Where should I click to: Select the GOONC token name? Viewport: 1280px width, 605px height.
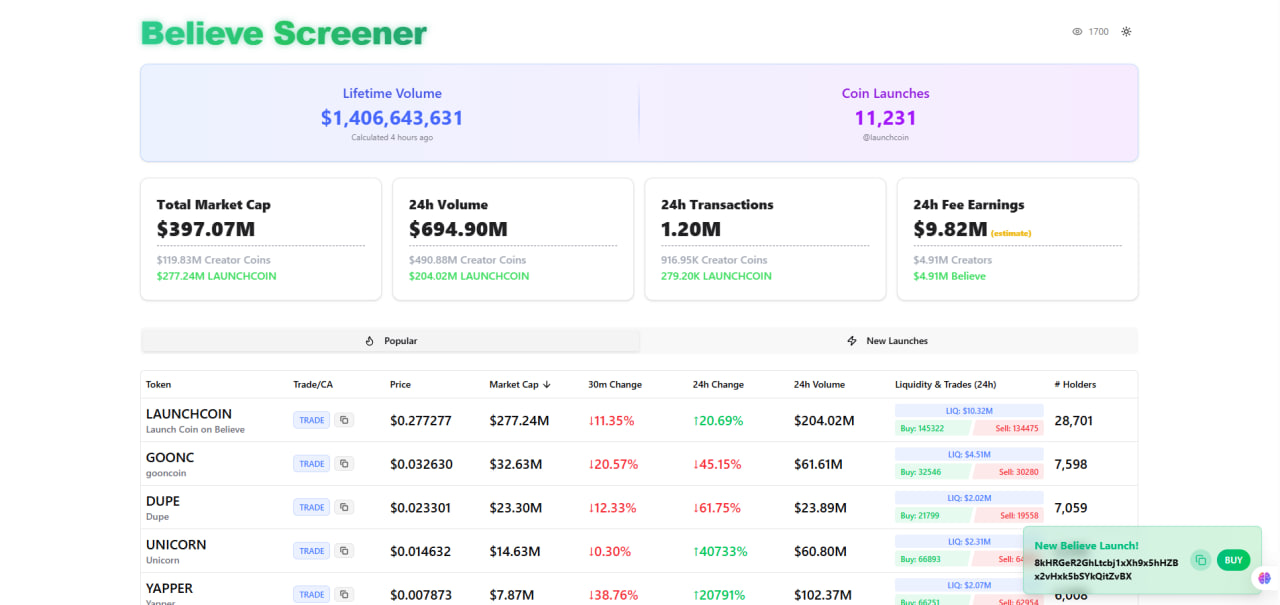tap(170, 458)
